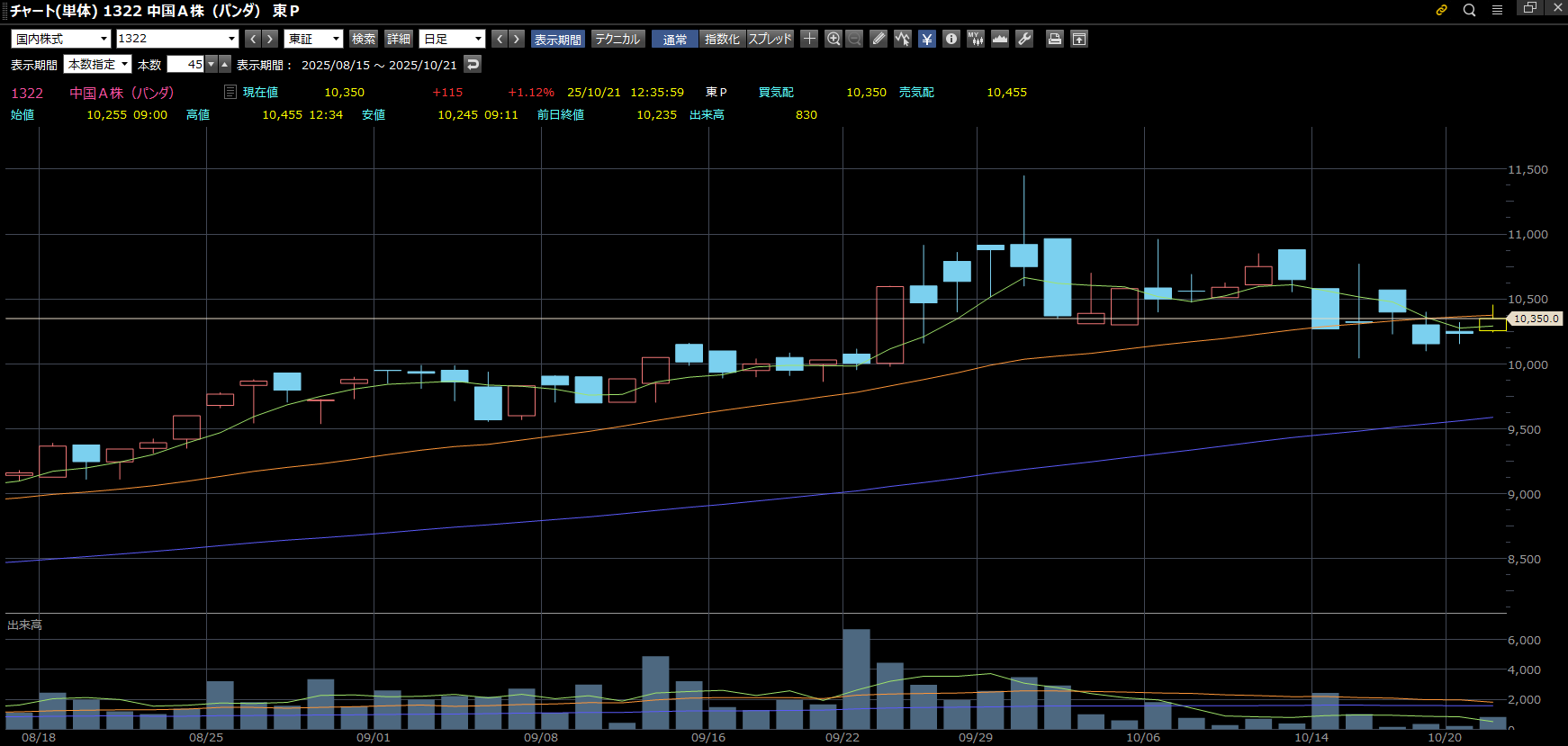Open the 本数指定 period type dropdown

point(97,65)
